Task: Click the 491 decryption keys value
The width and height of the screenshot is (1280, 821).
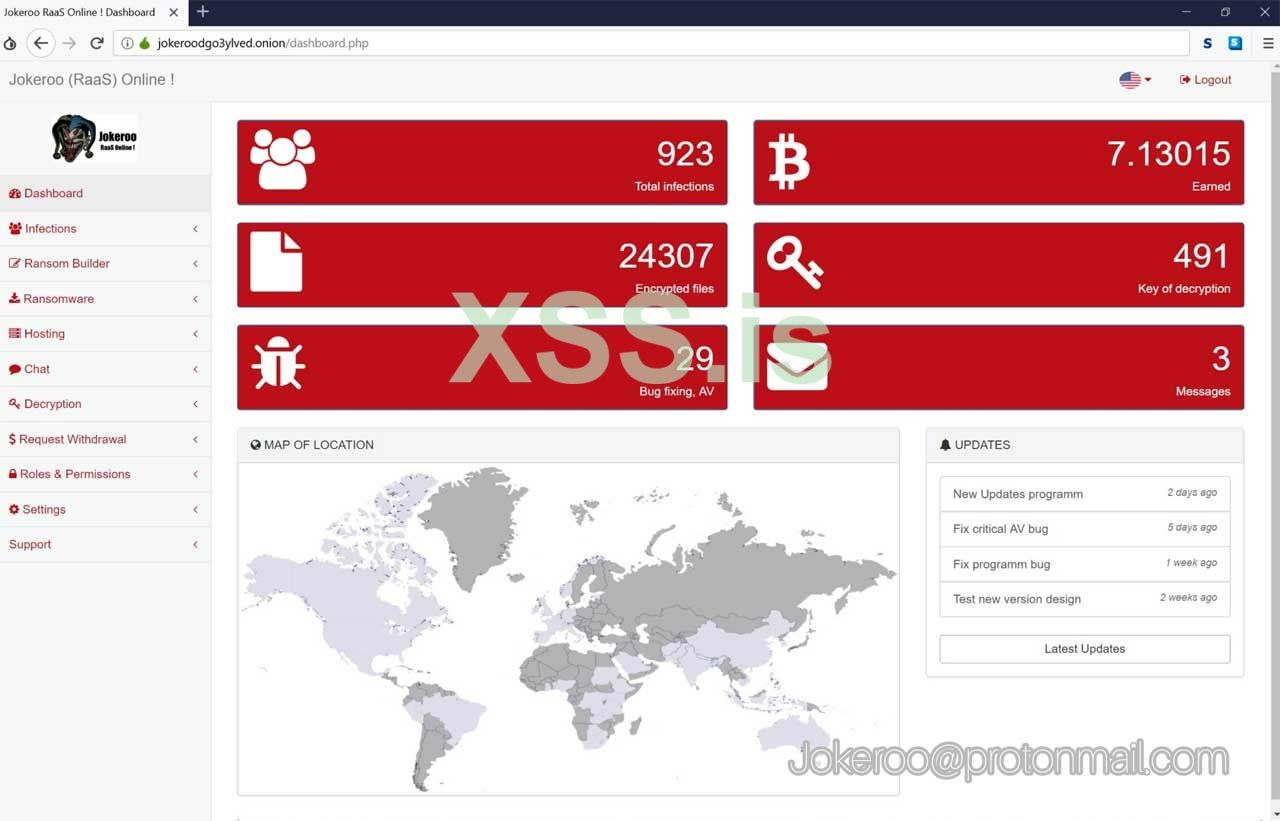Action: tap(1201, 256)
